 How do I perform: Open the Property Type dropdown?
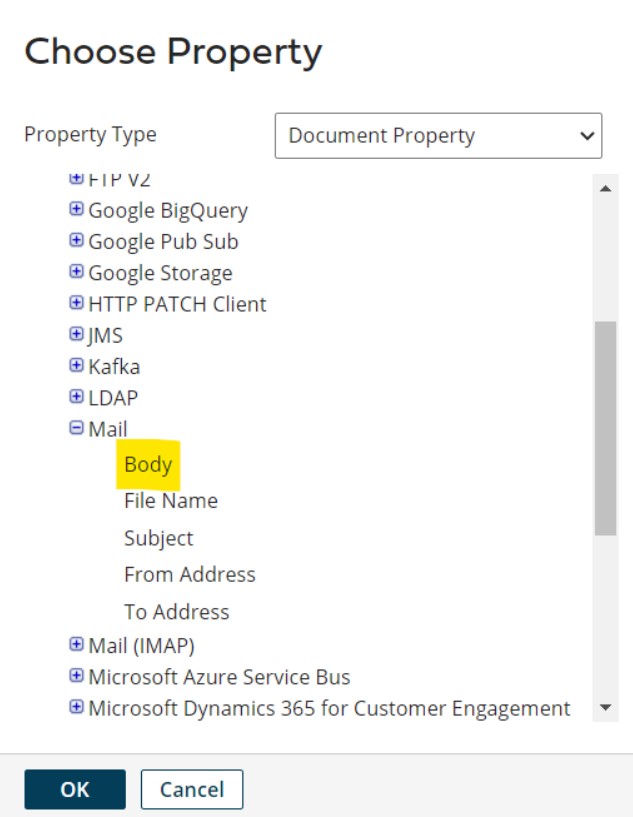[438, 136]
